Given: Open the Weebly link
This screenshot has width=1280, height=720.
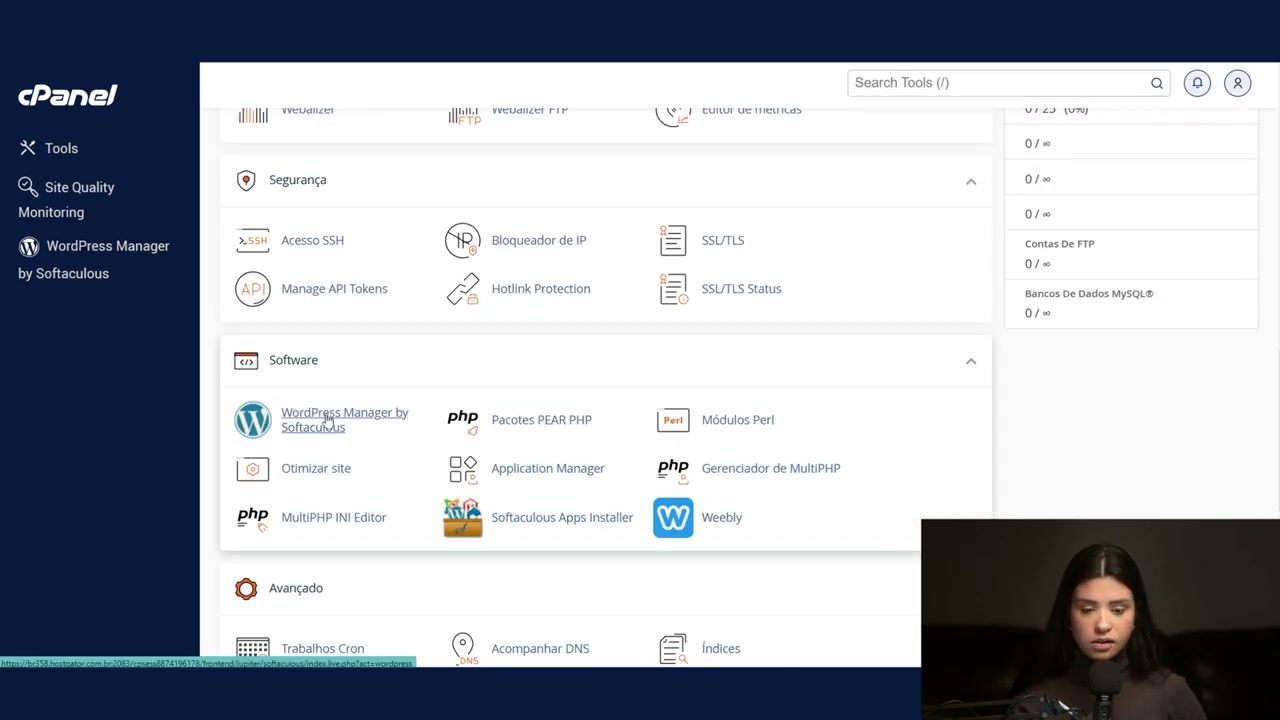Looking at the screenshot, I should (x=722, y=518).
